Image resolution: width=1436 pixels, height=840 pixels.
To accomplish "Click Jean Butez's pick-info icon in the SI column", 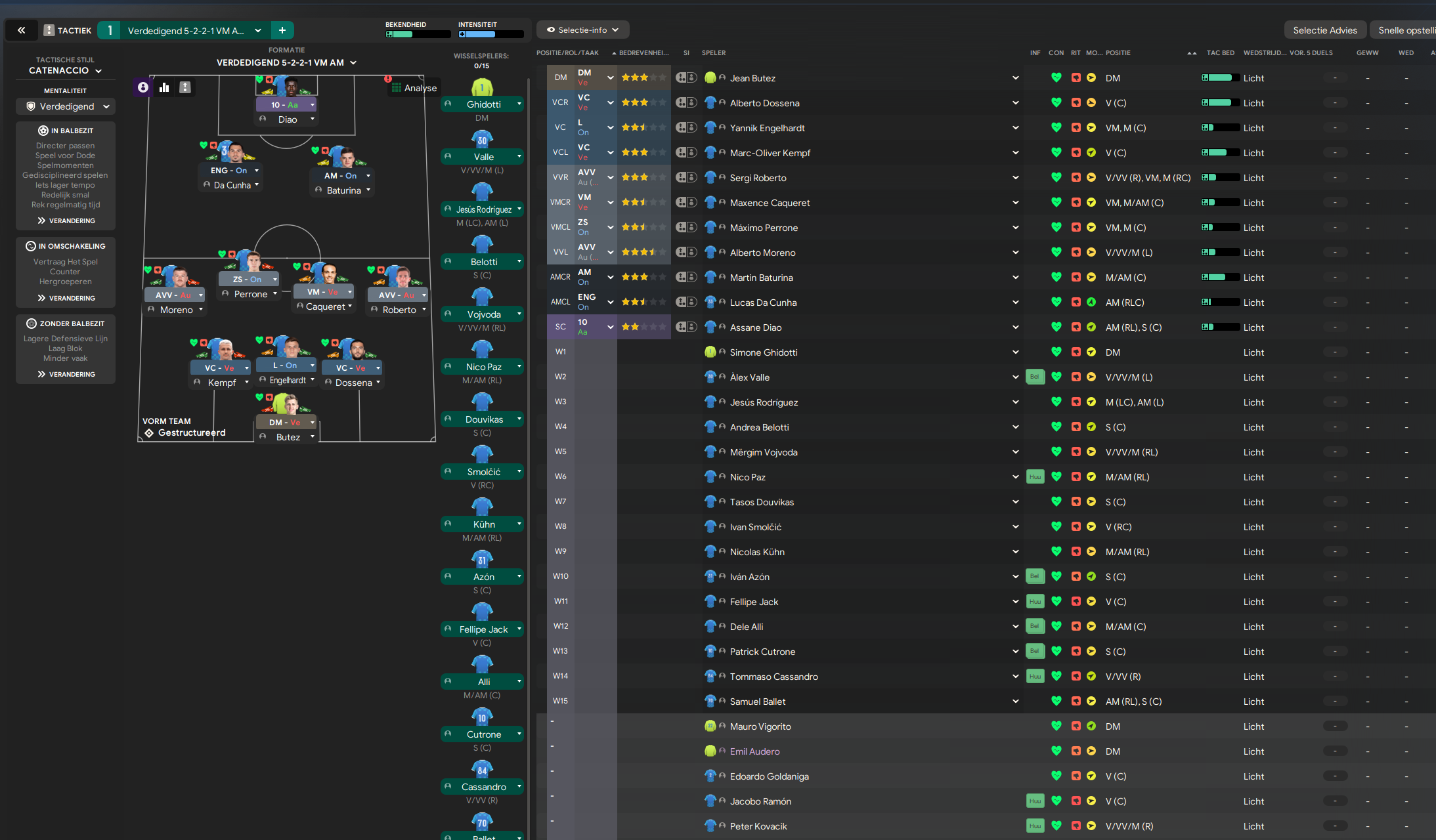I will [x=686, y=77].
